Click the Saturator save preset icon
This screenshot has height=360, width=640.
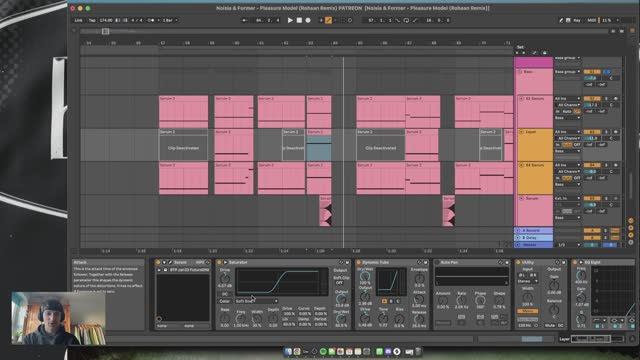click(347, 262)
